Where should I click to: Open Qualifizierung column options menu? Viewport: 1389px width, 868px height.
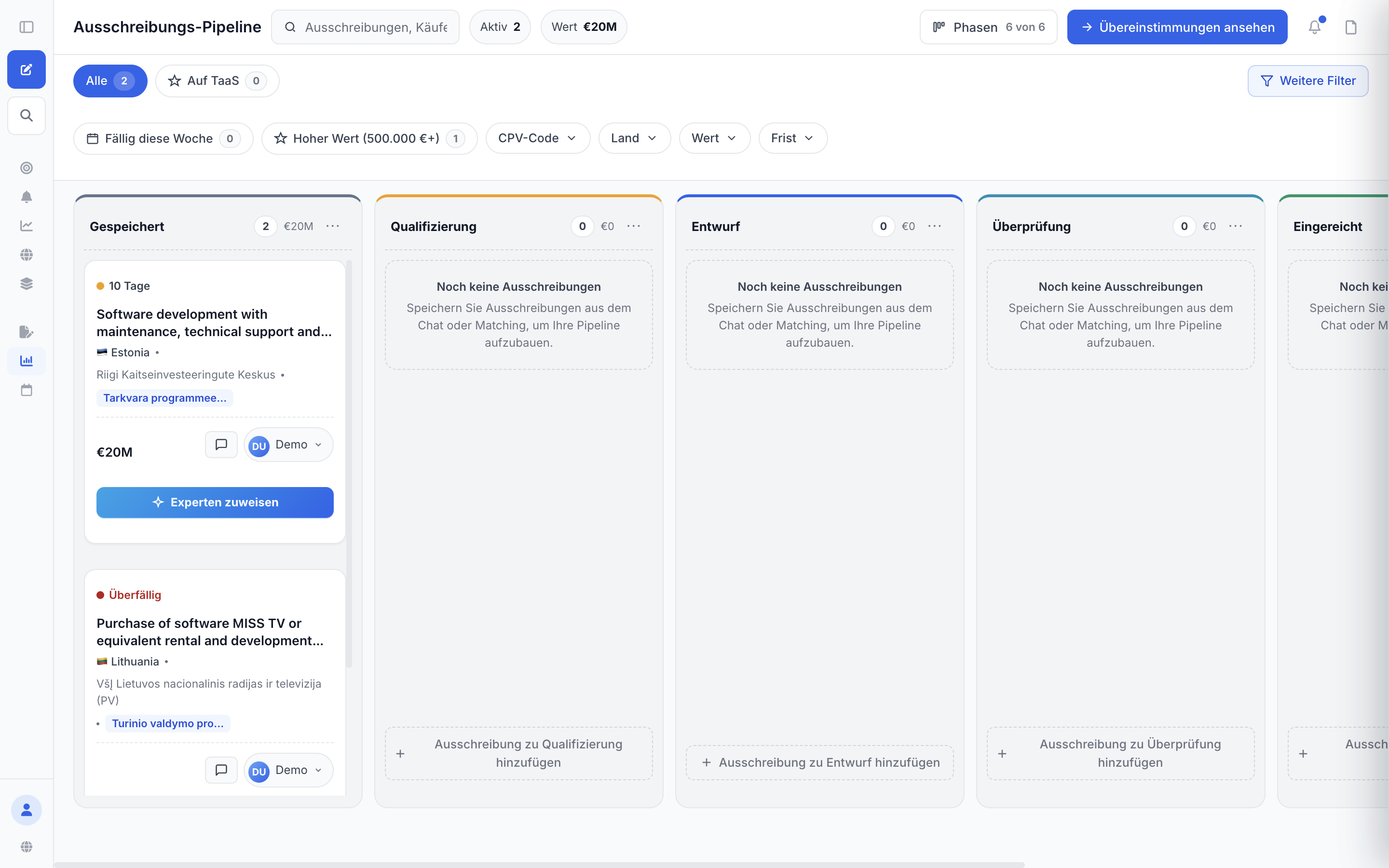(x=634, y=226)
